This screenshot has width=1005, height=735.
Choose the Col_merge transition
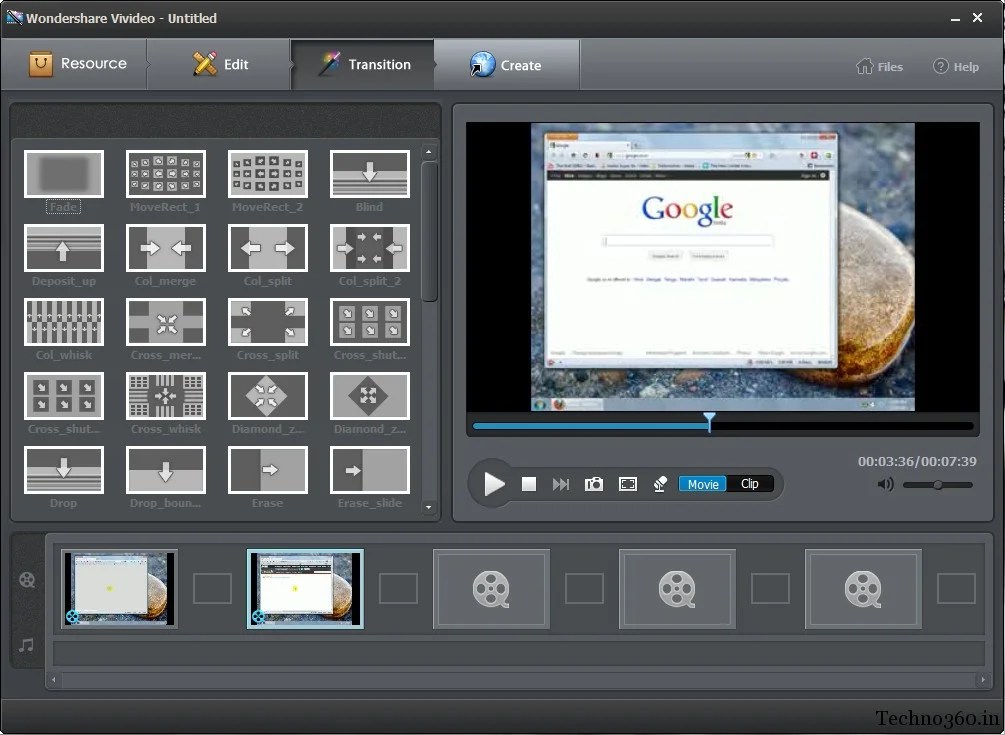point(165,248)
